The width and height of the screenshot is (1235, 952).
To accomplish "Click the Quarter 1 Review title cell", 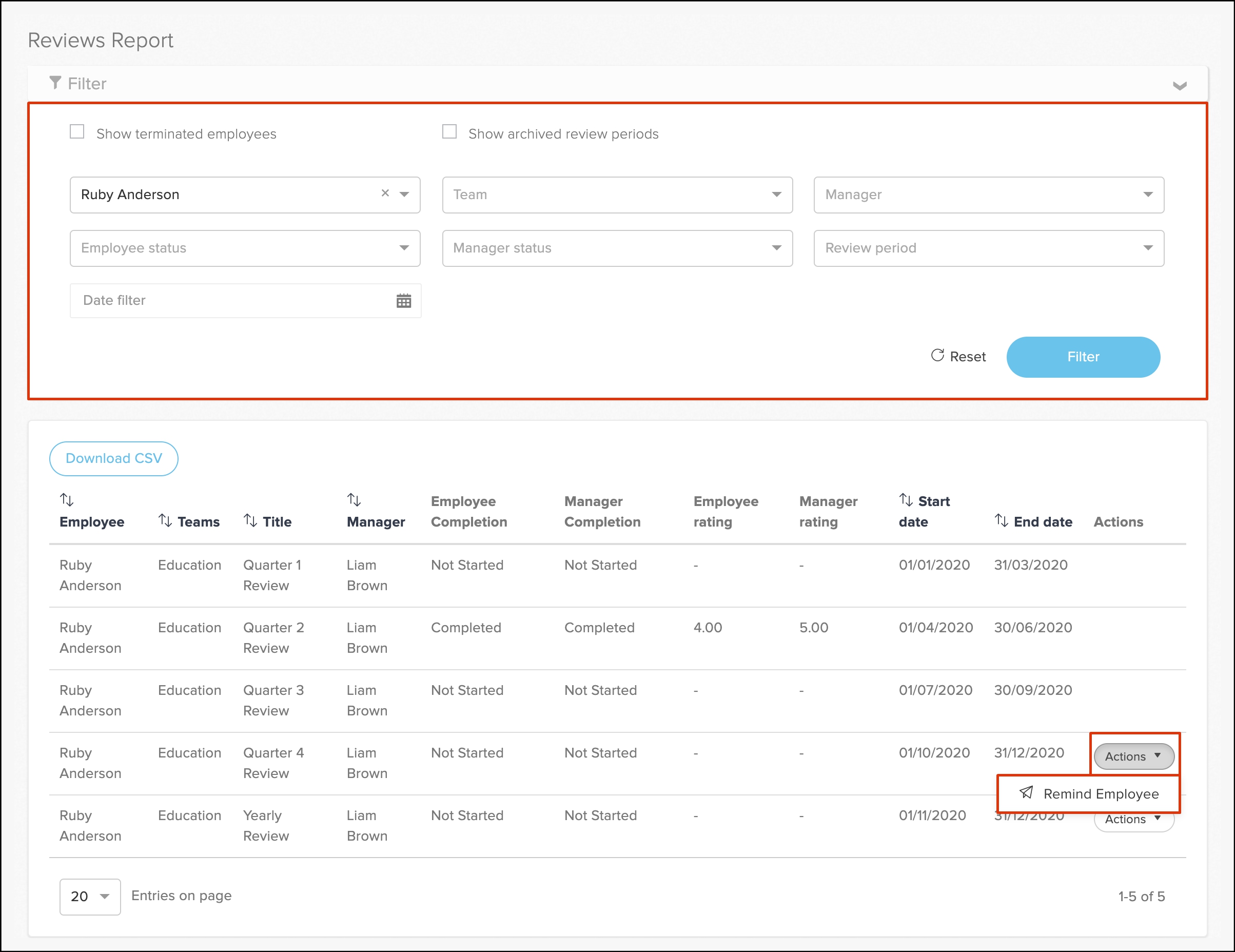I will point(273,575).
